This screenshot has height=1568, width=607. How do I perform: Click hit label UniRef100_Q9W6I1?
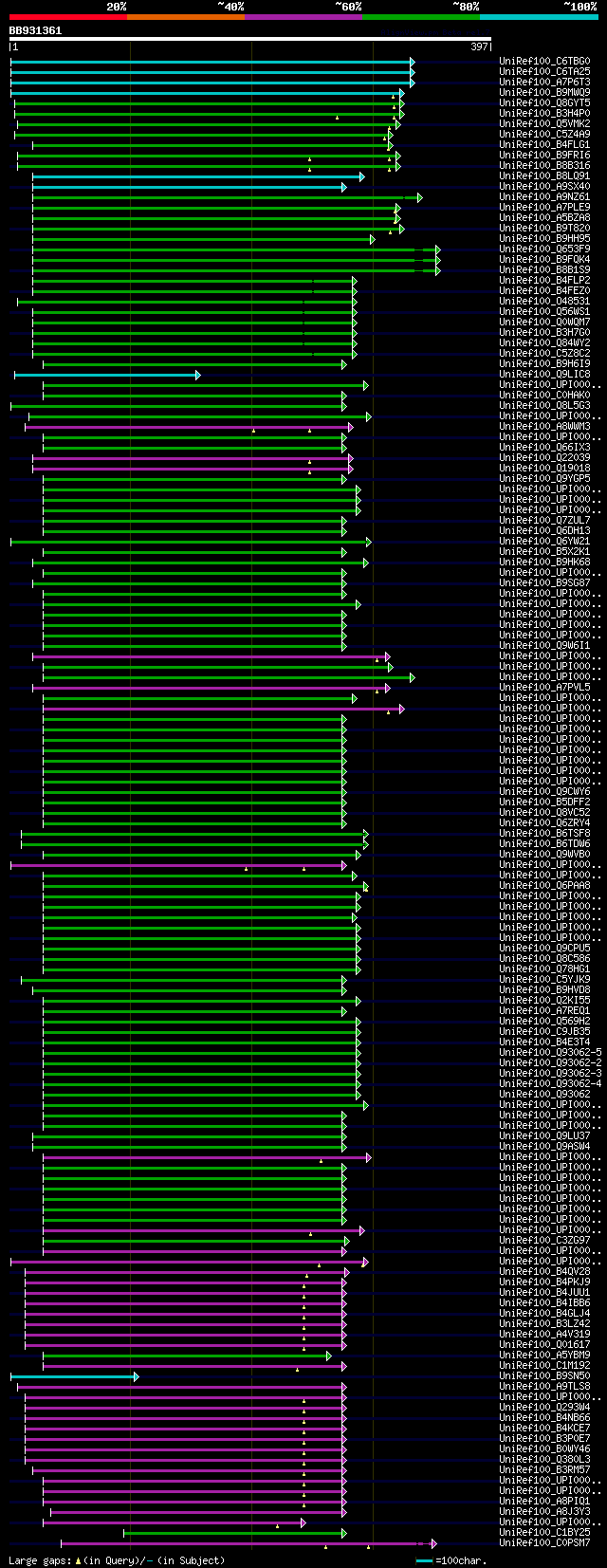544,646
